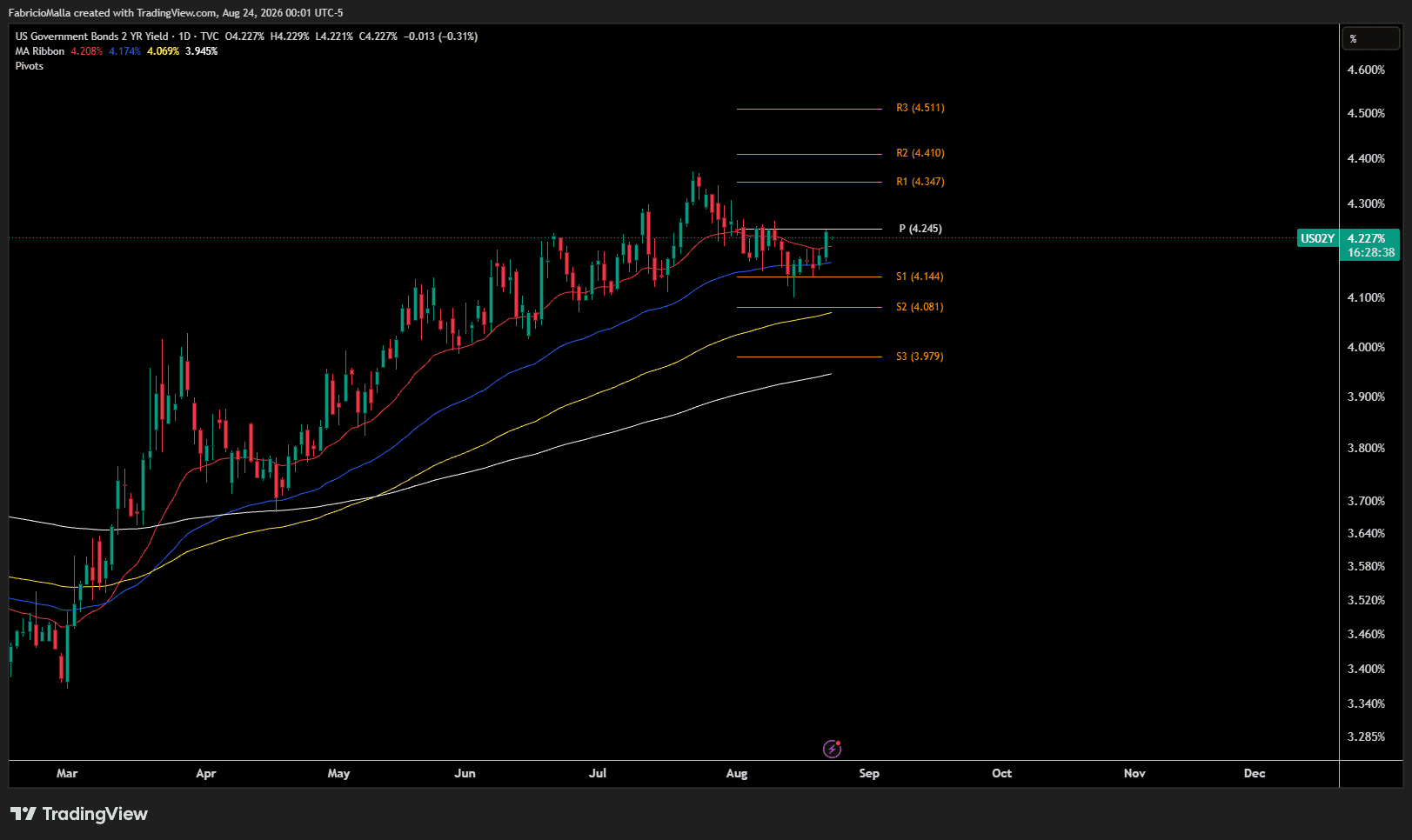1412x840 pixels.
Task: Click the 3.900% price scale label
Action: coord(1366,397)
